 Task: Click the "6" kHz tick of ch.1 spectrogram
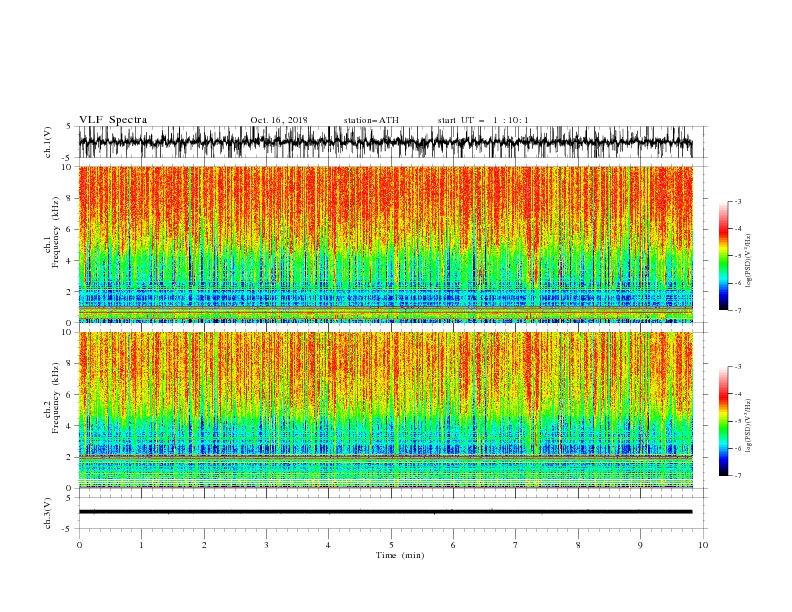pos(69,229)
